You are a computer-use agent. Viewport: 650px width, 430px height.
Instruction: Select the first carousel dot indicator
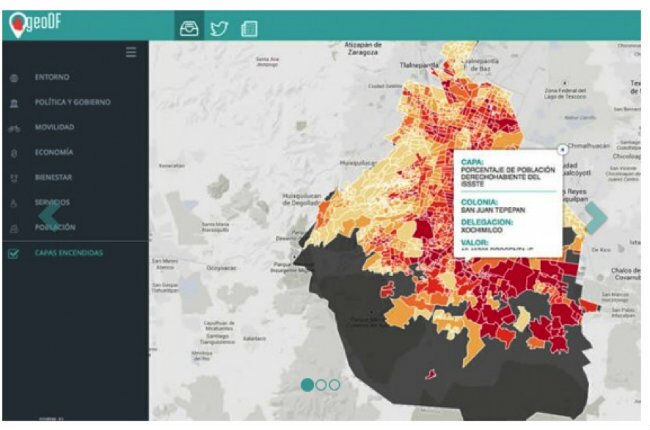(x=307, y=384)
